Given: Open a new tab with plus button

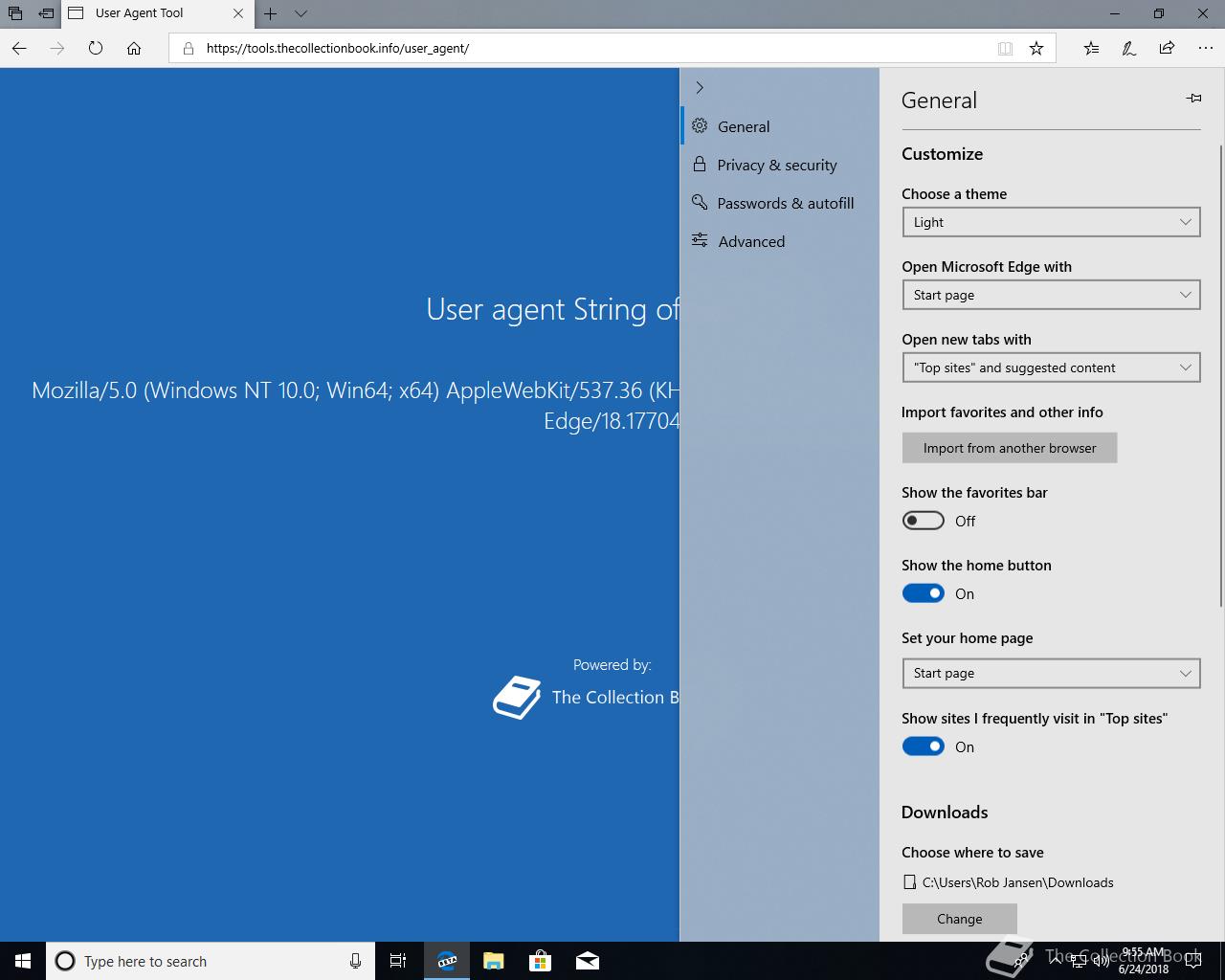Looking at the screenshot, I should pos(271,13).
